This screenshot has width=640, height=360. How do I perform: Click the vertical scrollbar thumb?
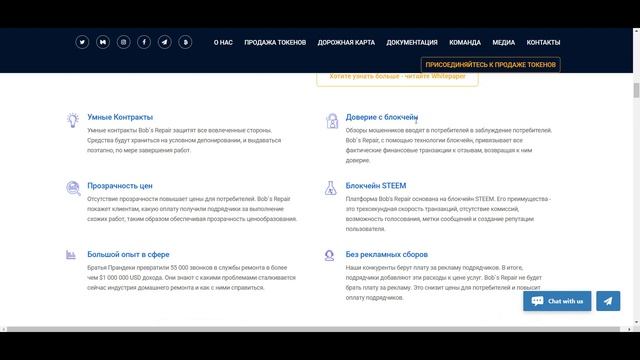636,90
